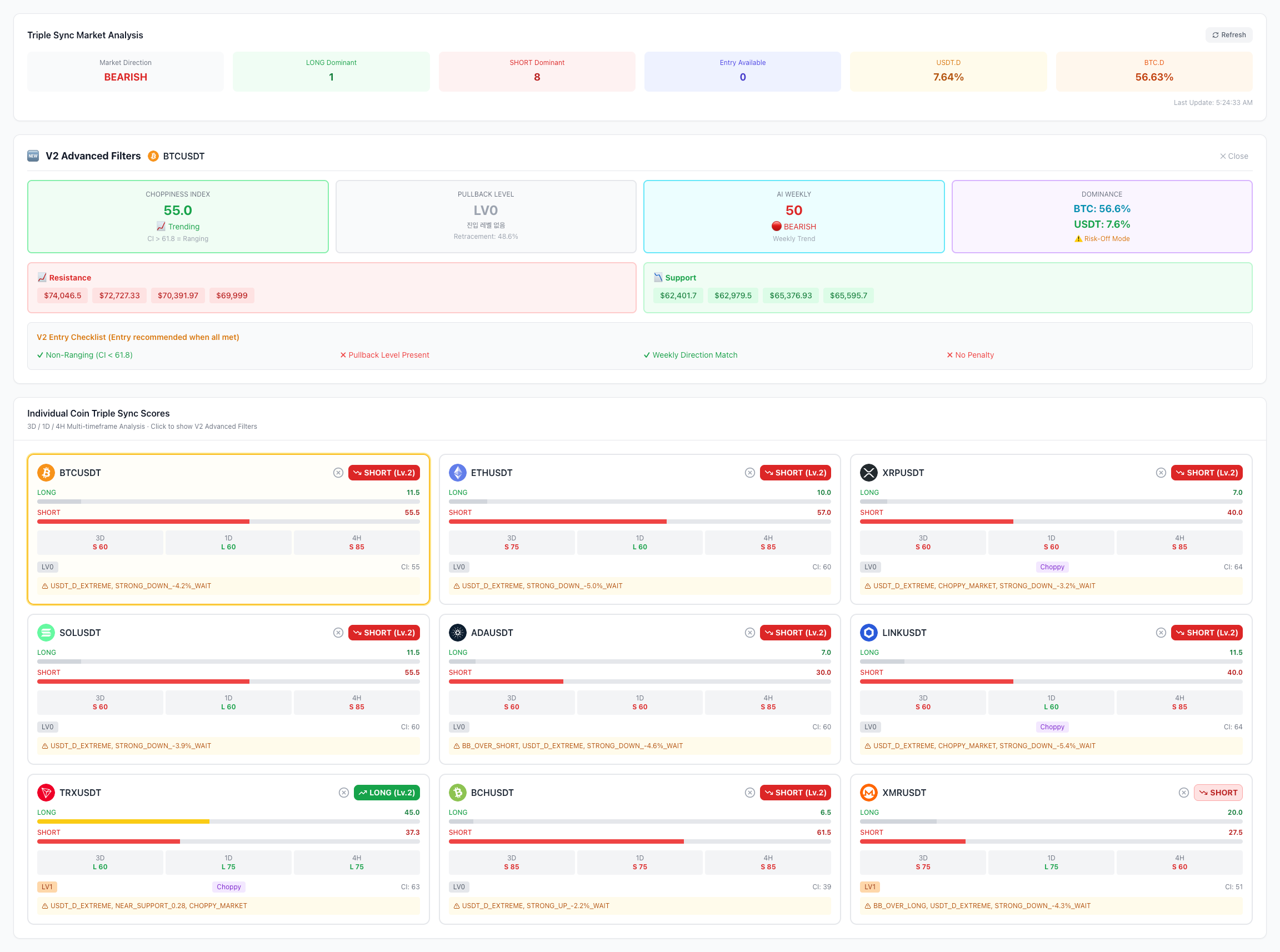Click the Solana logo icon

46,633
